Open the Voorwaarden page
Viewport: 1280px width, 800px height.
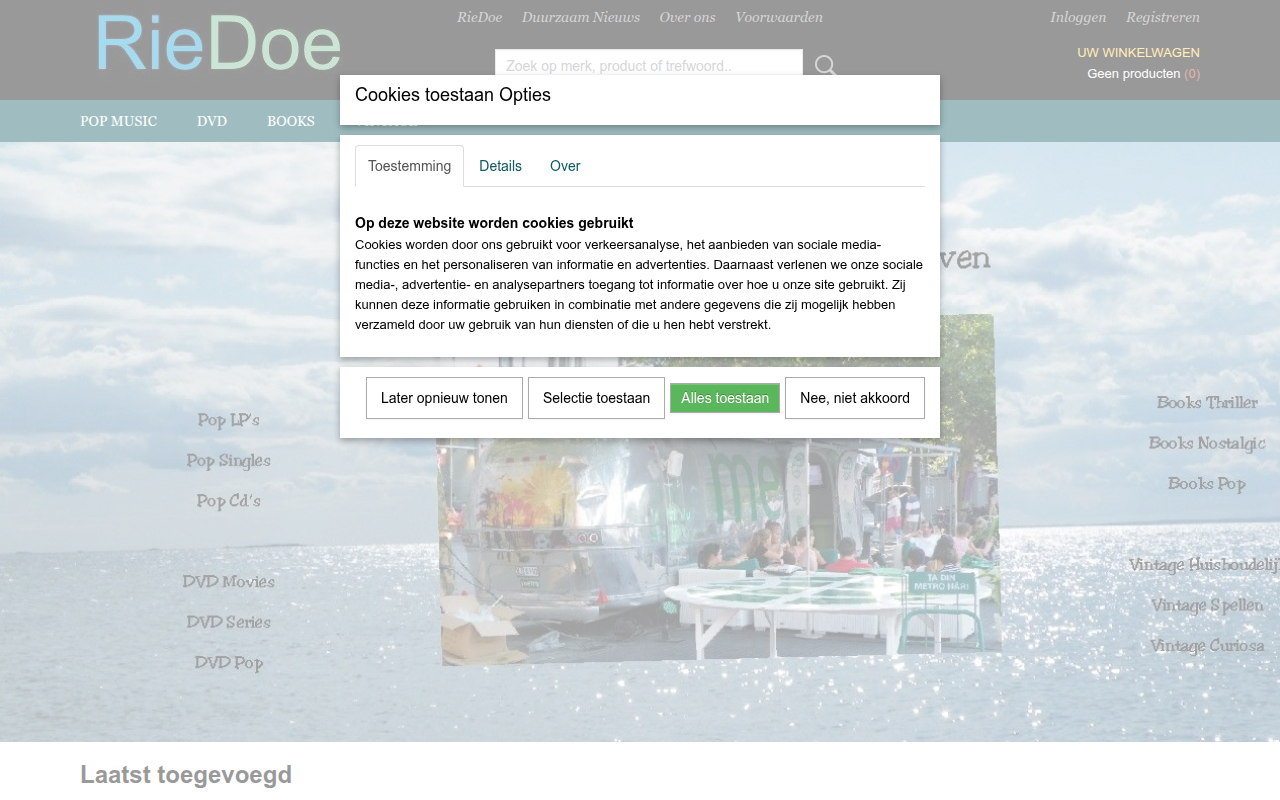779,17
